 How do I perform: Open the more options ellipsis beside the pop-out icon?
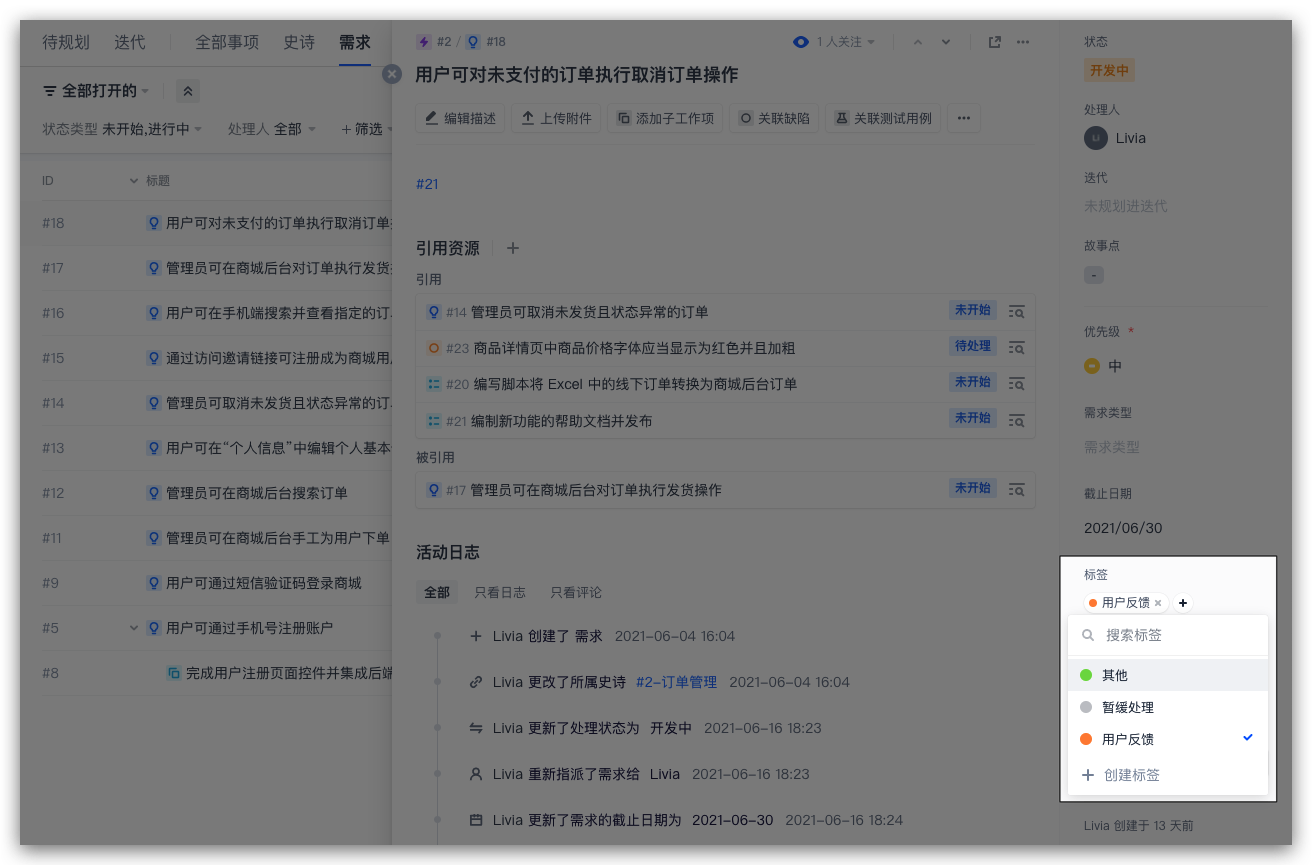click(x=1023, y=42)
